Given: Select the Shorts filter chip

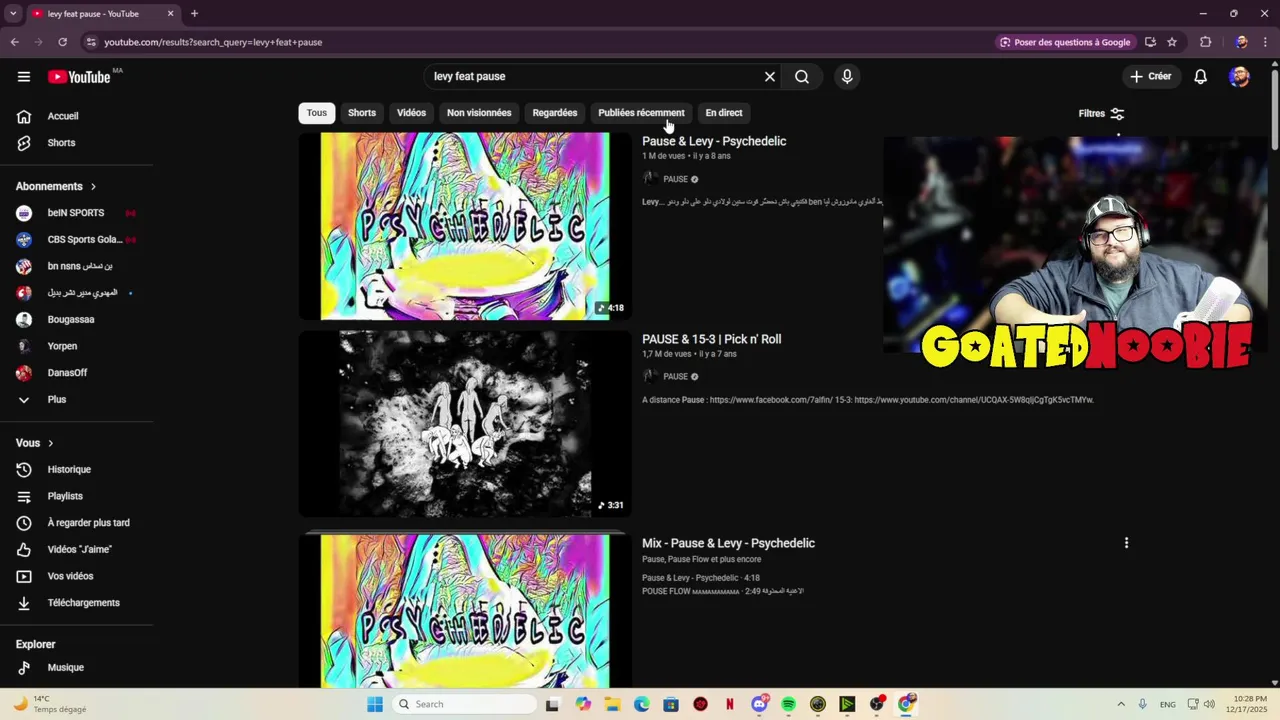Looking at the screenshot, I should tap(362, 113).
